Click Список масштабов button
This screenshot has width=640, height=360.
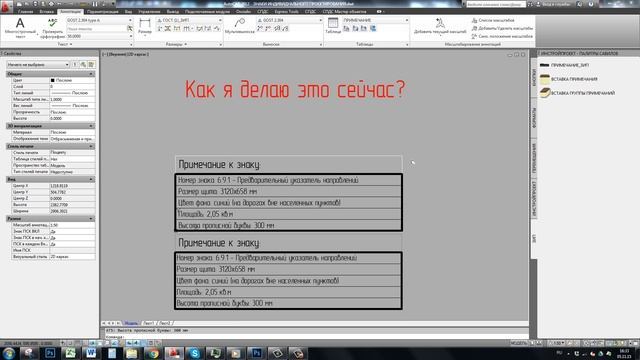click(493, 20)
